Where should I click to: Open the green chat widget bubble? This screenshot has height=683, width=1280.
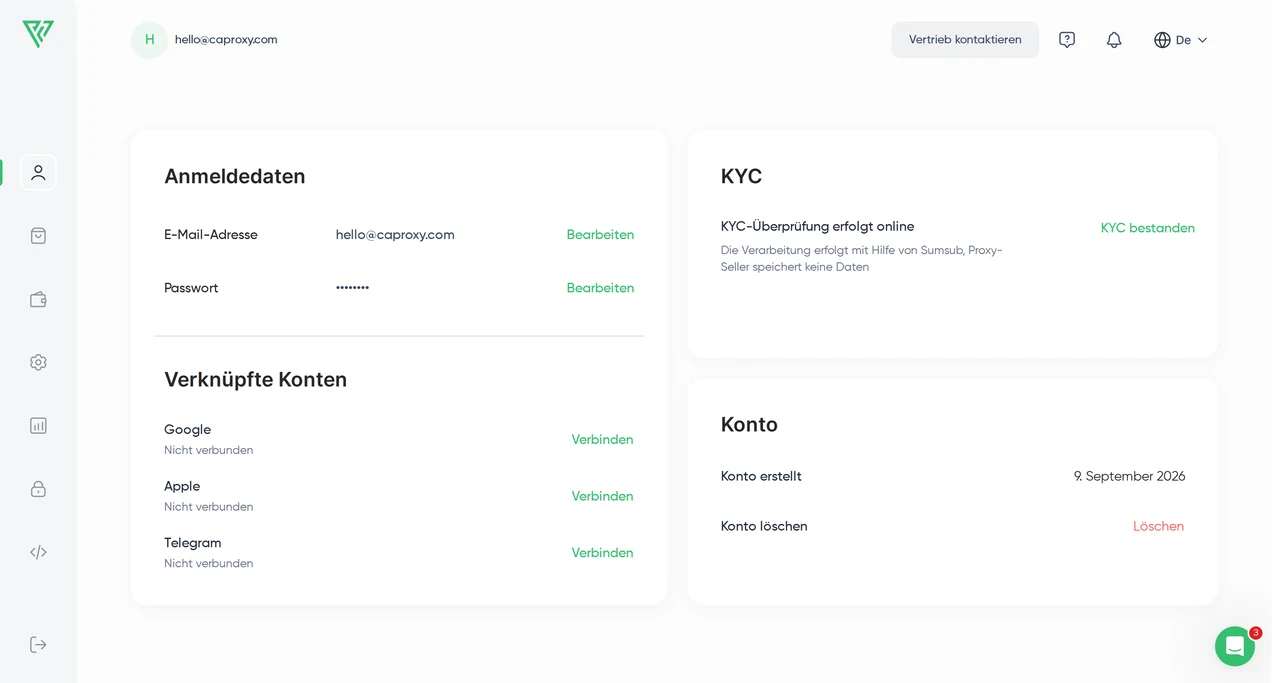coord(1235,646)
